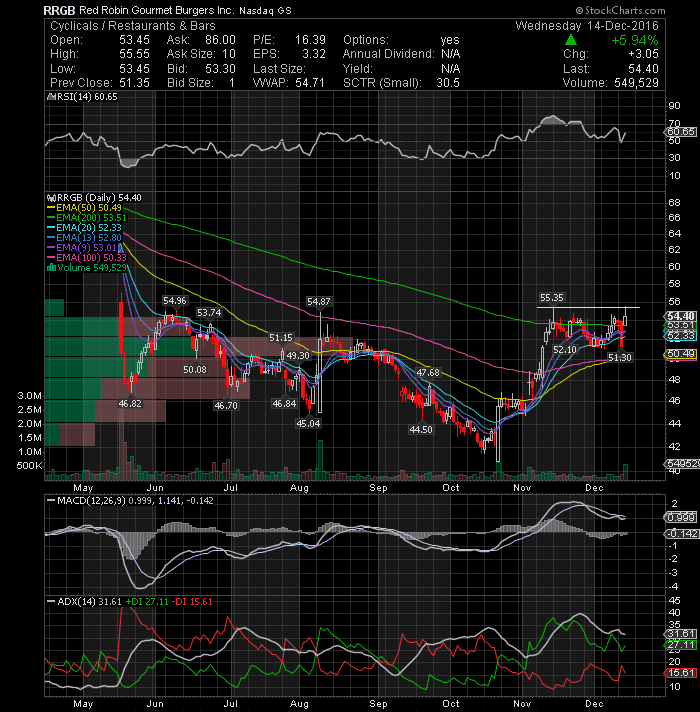
Task: Click the yellow horizontal resistance line
Action: (x=588, y=308)
